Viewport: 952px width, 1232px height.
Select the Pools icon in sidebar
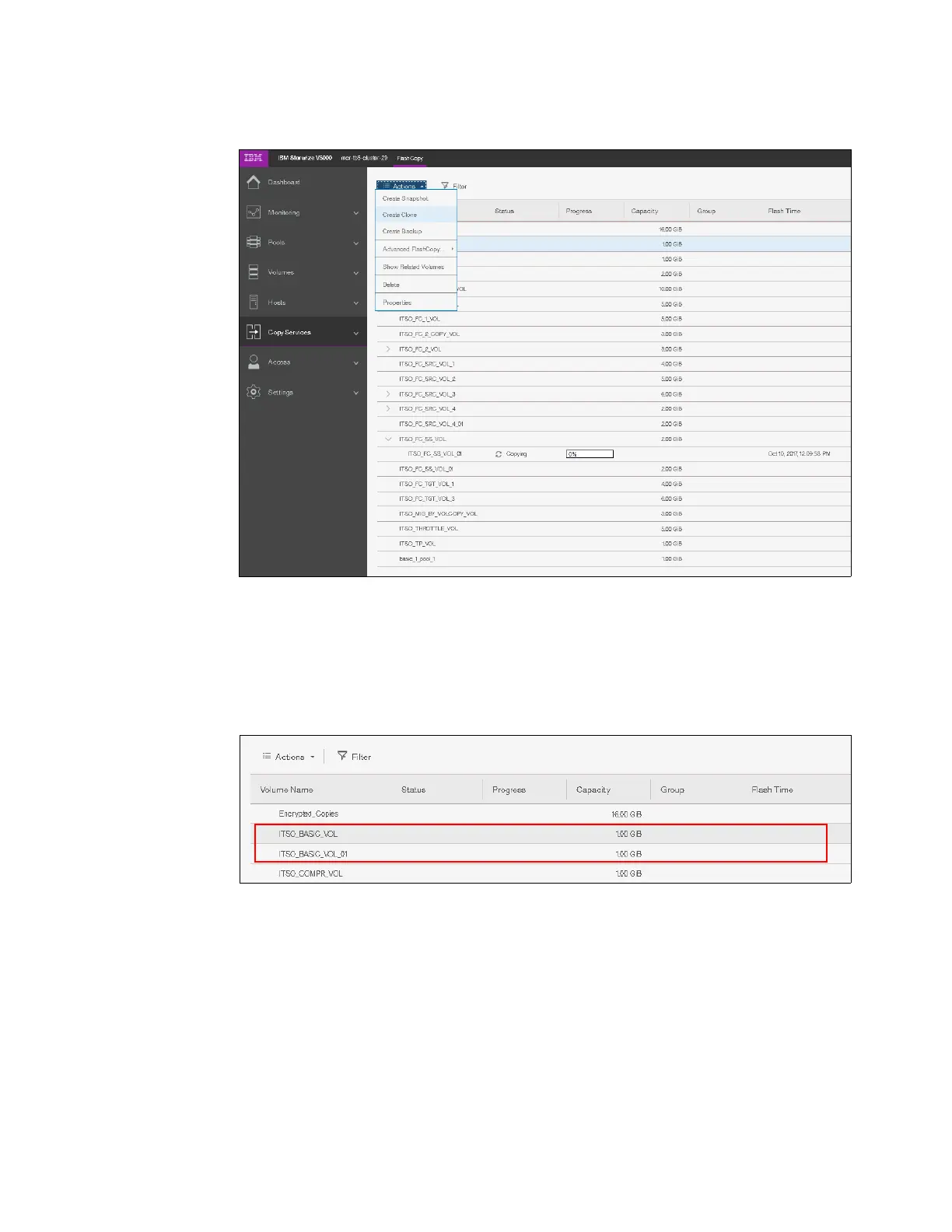[254, 242]
